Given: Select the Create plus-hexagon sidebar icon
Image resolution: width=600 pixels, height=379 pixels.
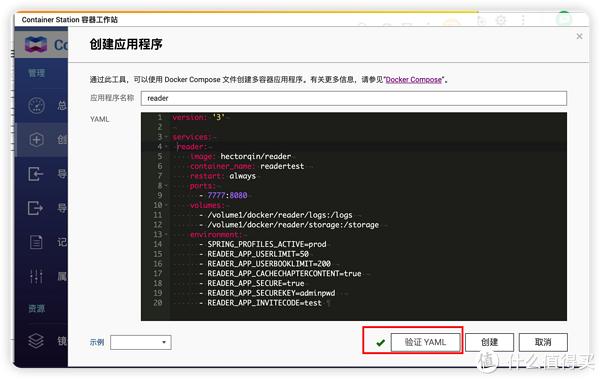Looking at the screenshot, I should tap(36, 140).
